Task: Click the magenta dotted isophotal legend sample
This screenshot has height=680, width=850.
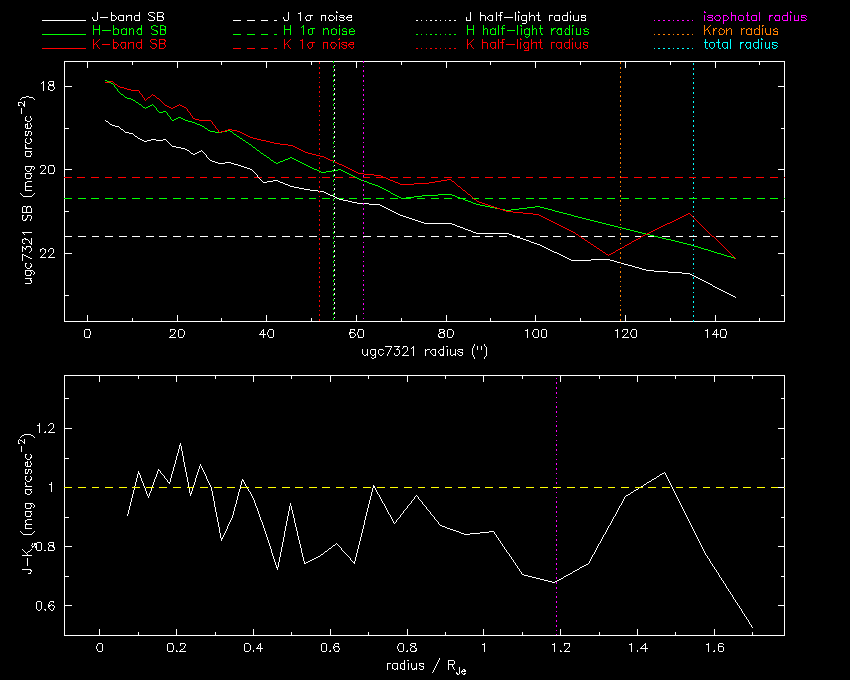Action: (x=672, y=21)
